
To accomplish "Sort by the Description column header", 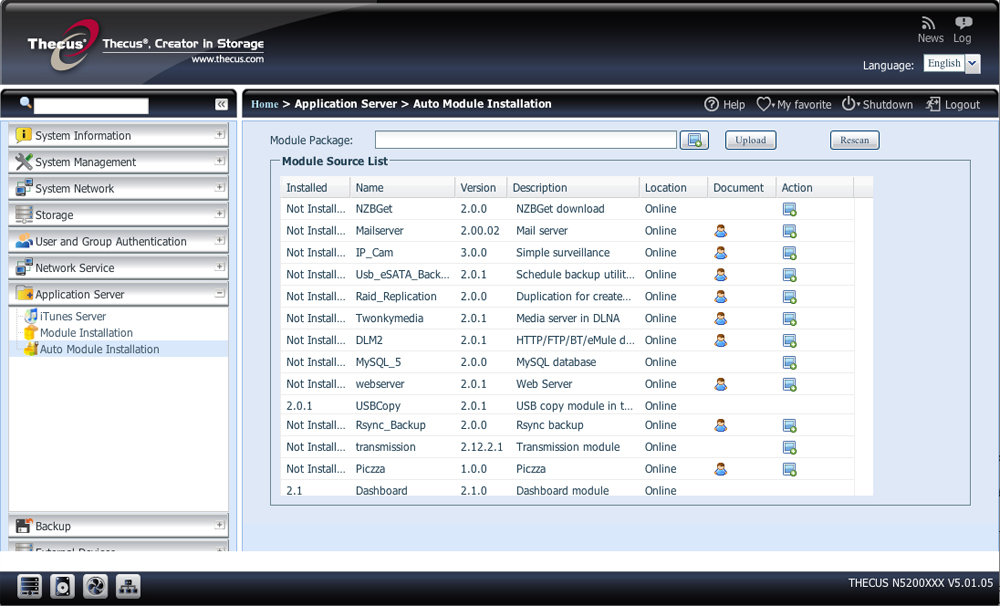I will (x=573, y=188).
